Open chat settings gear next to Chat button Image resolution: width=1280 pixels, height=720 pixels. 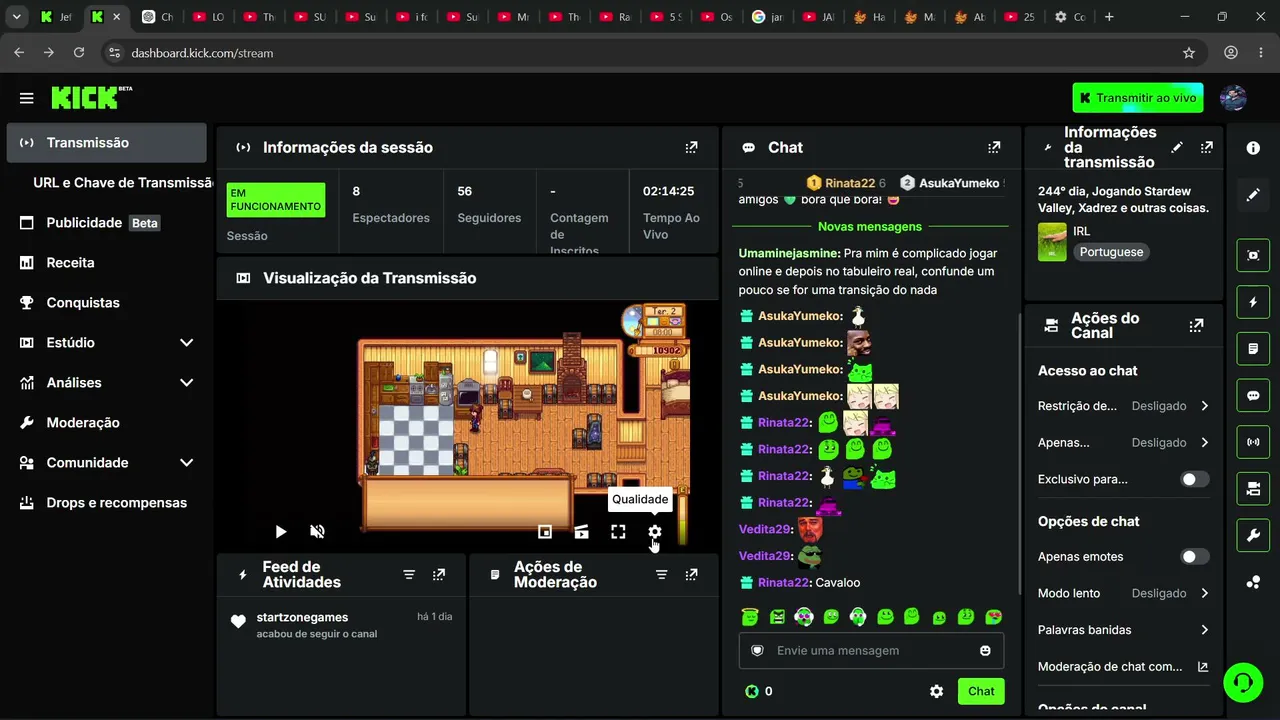(936, 691)
